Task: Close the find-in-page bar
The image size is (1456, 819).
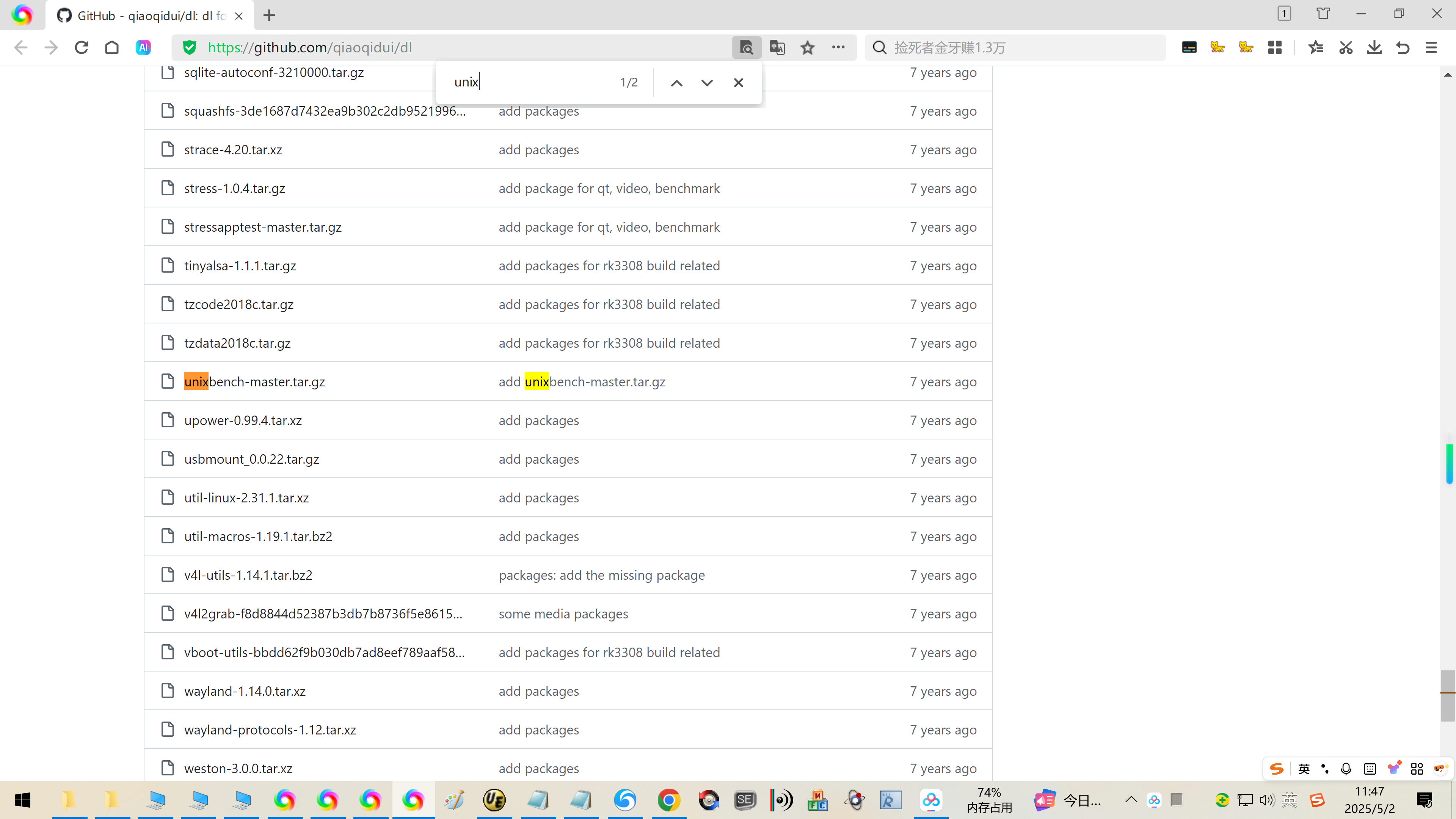Action: pyautogui.click(x=738, y=83)
